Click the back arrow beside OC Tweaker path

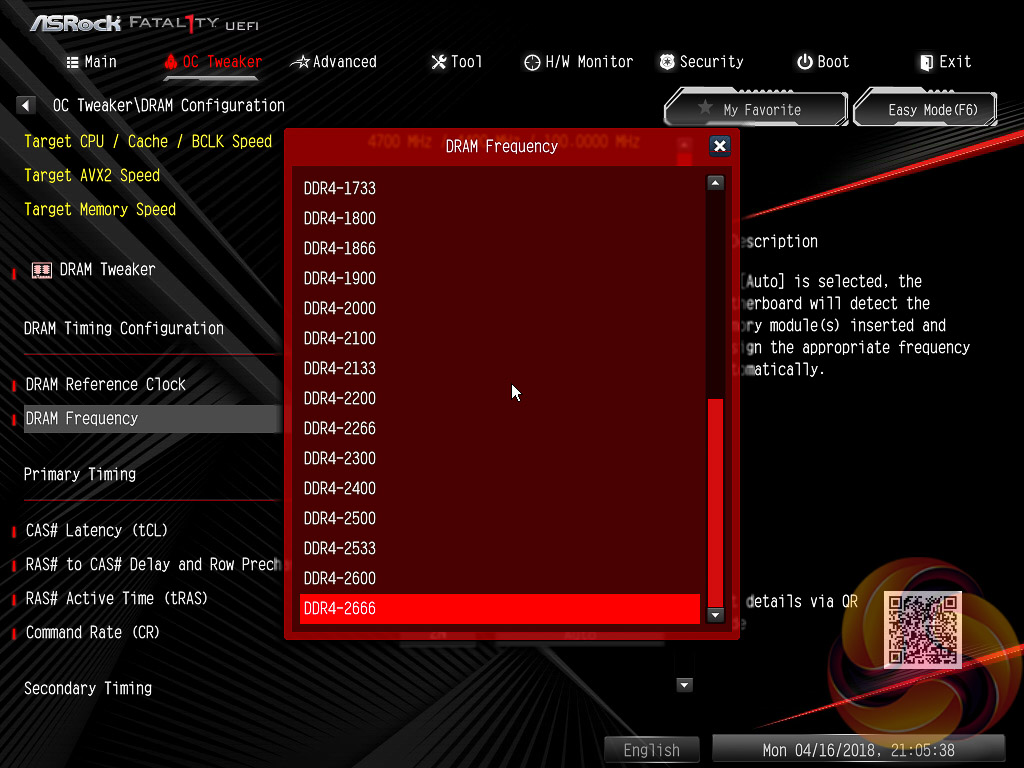25,105
